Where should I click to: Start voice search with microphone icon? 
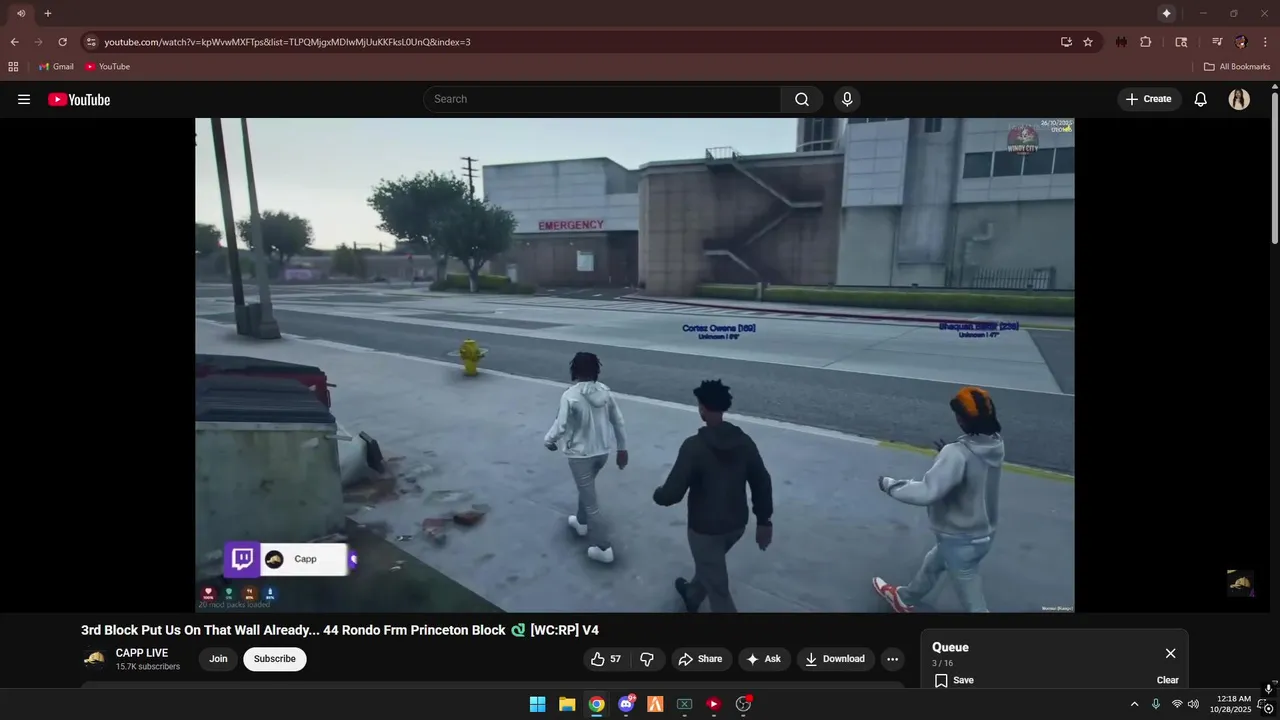tap(847, 99)
